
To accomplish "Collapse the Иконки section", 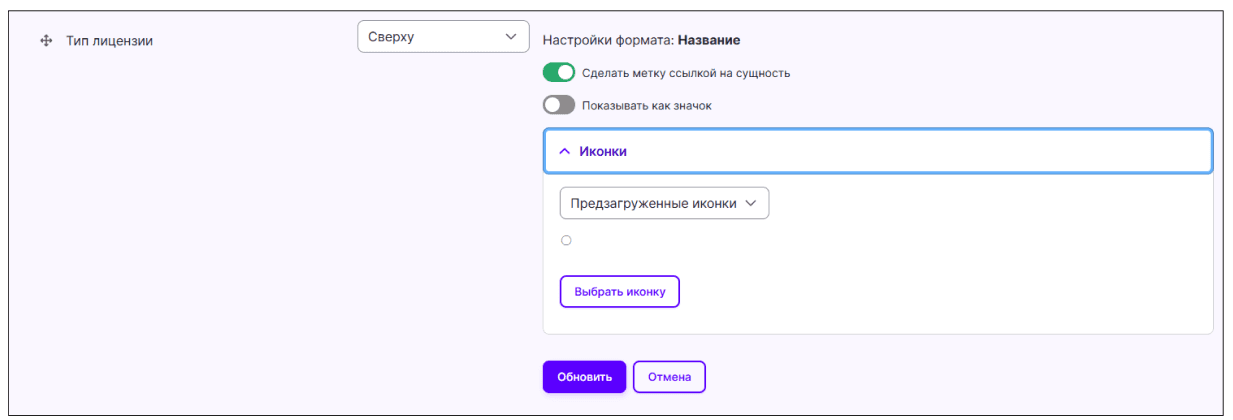I will [877, 151].
